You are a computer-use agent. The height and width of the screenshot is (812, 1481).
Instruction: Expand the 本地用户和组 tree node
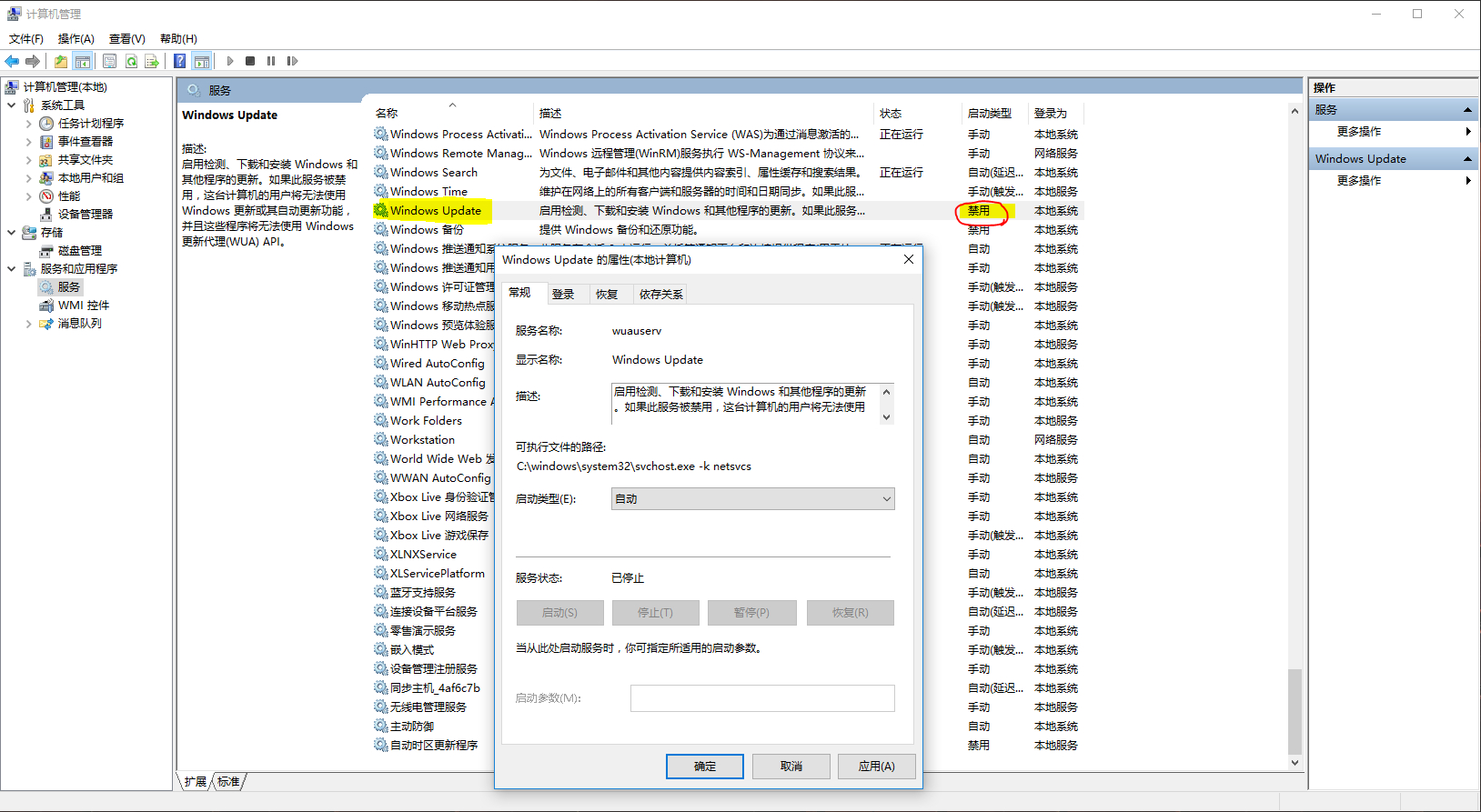click(x=28, y=178)
